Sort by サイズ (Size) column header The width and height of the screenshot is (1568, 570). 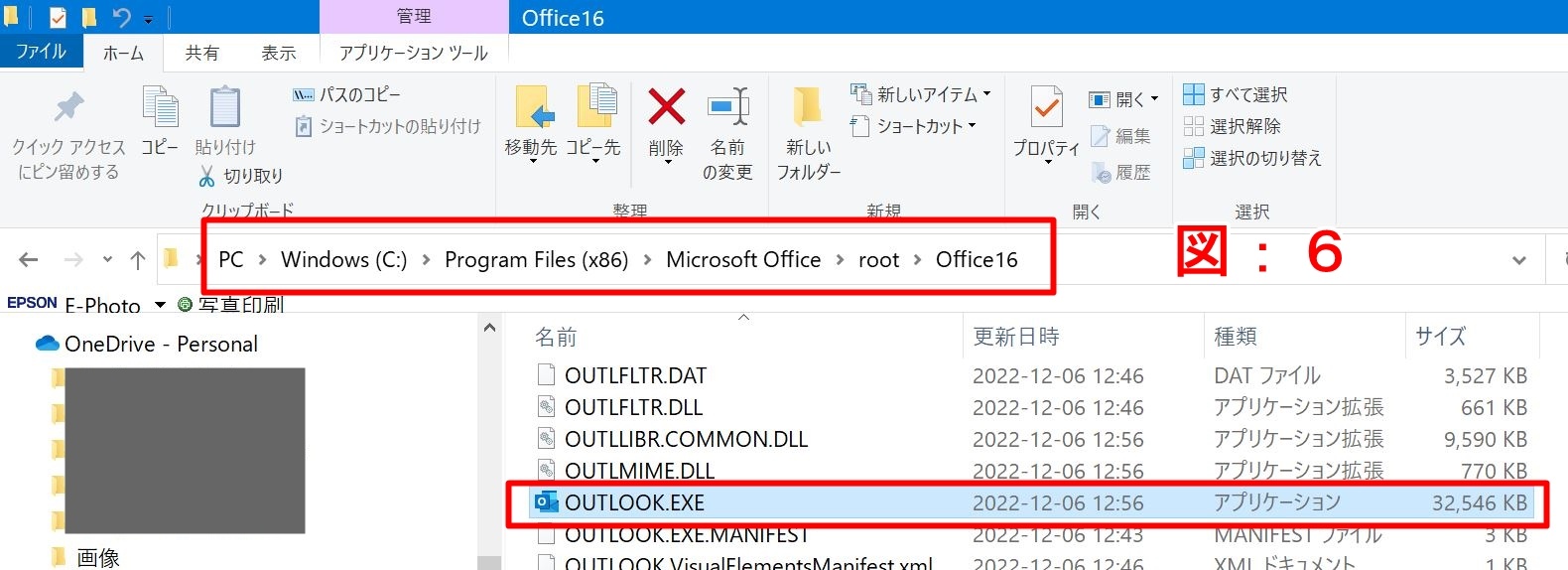click(1472, 337)
